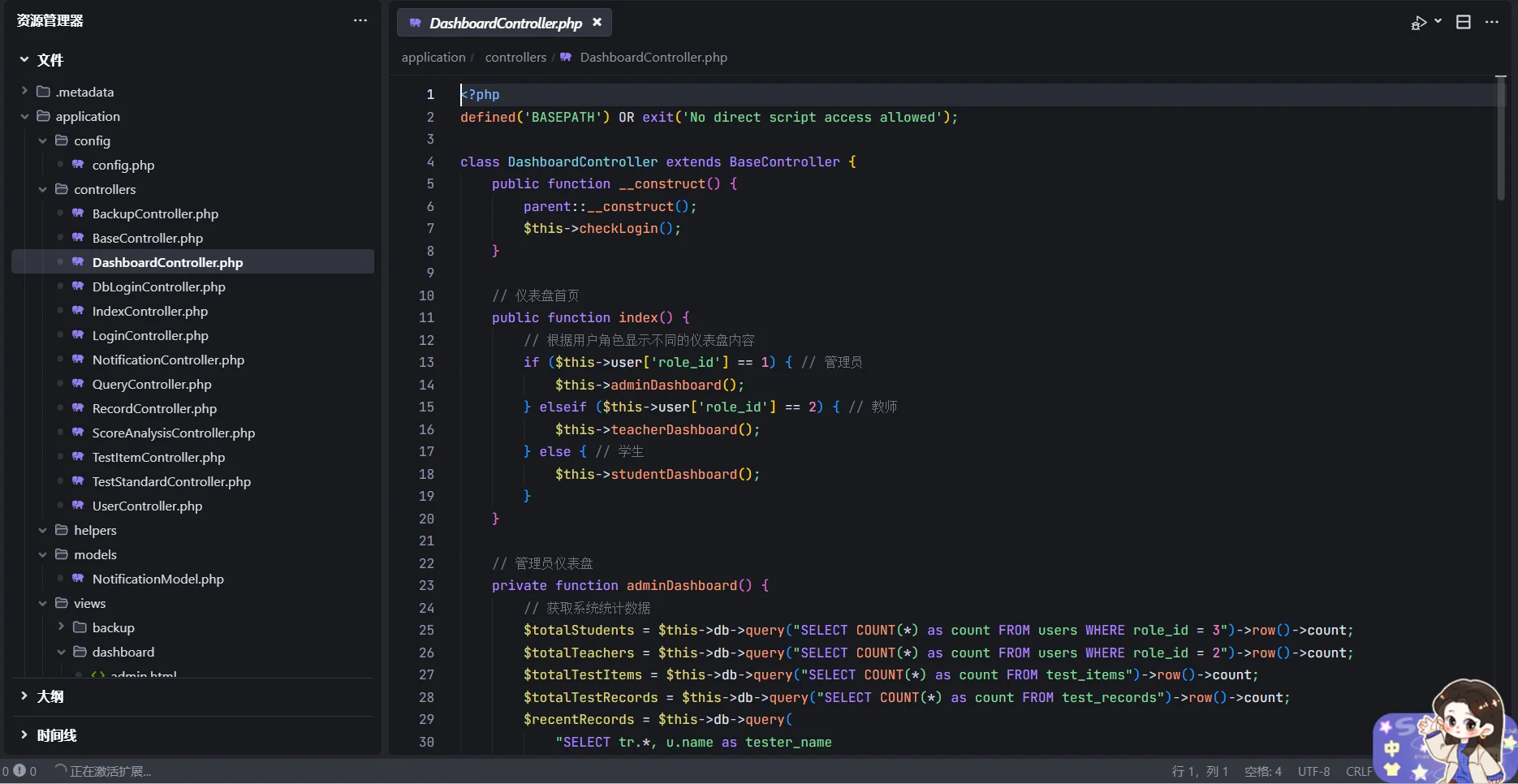This screenshot has width=1518, height=784.
Task: Run or debug DashboardController.php via debug icon
Action: [x=1420, y=23]
